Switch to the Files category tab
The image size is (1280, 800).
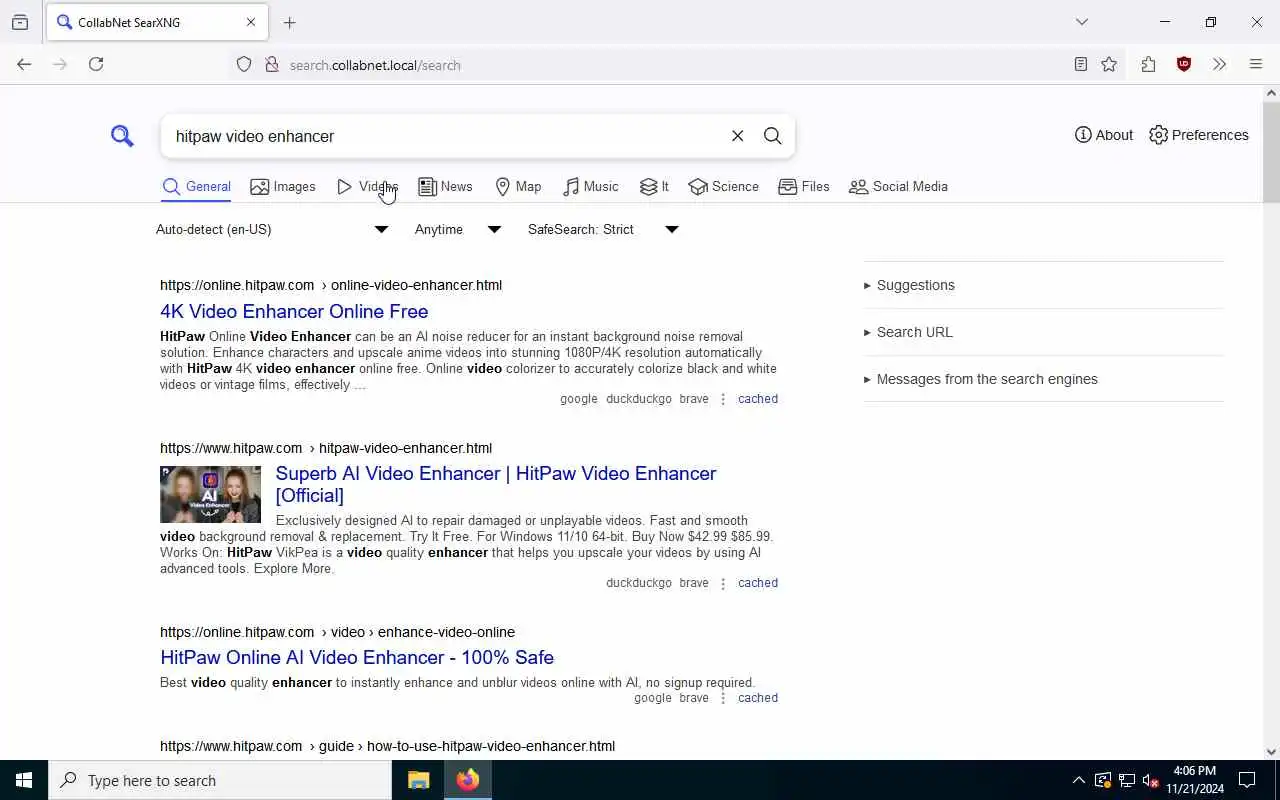click(x=804, y=187)
